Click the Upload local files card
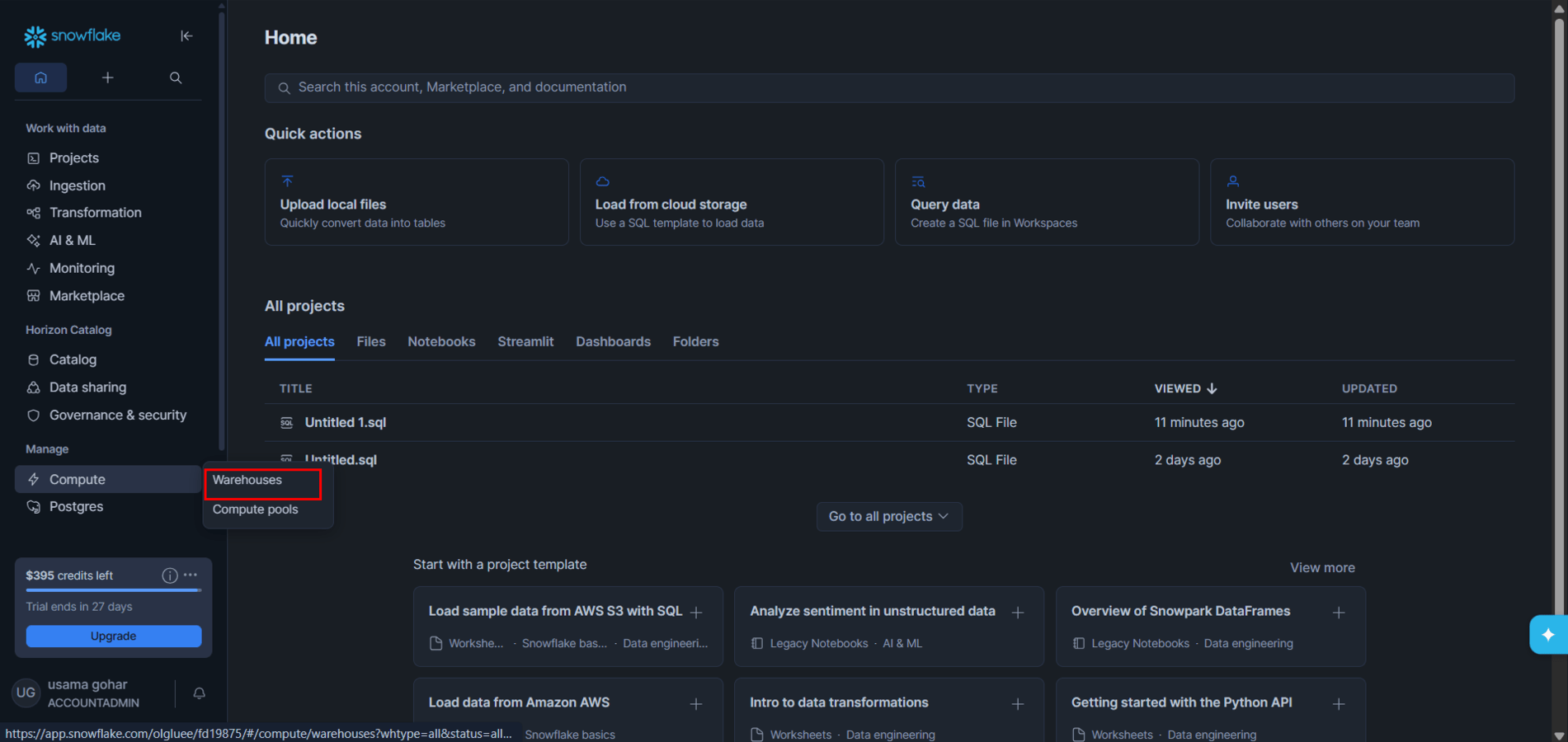1568x742 pixels. pos(417,202)
